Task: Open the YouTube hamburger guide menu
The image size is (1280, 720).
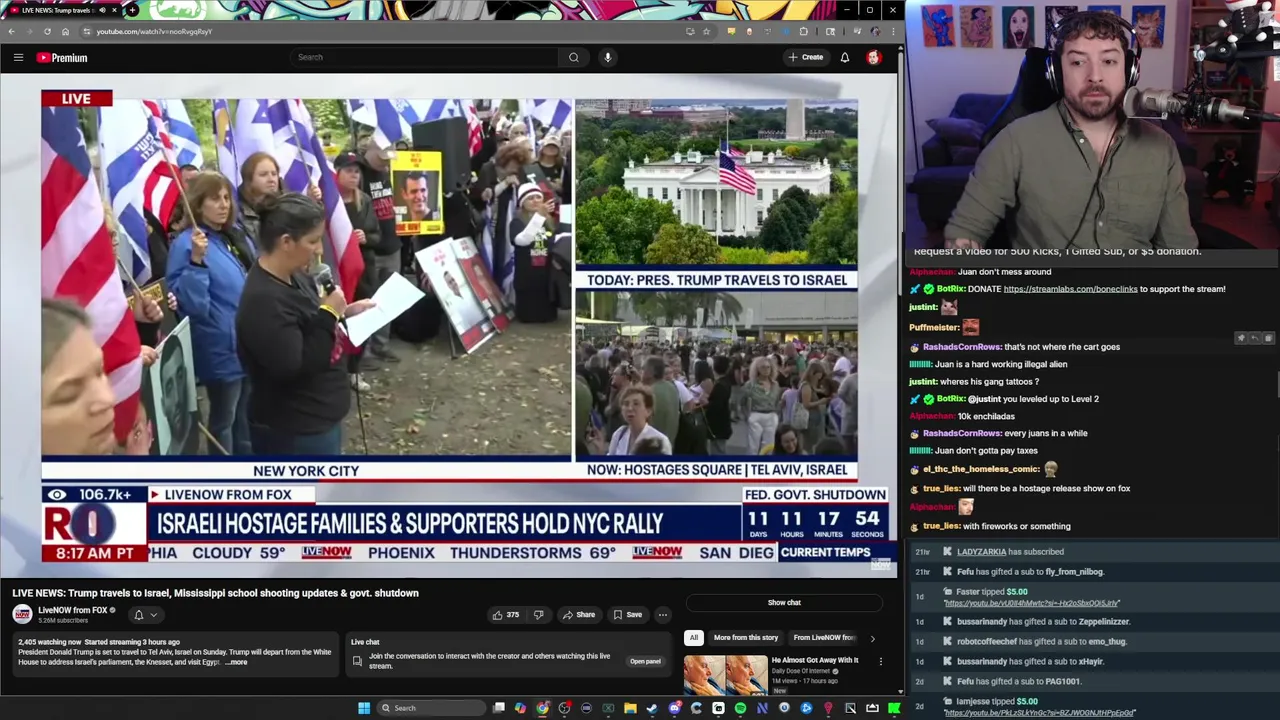Action: click(x=18, y=58)
